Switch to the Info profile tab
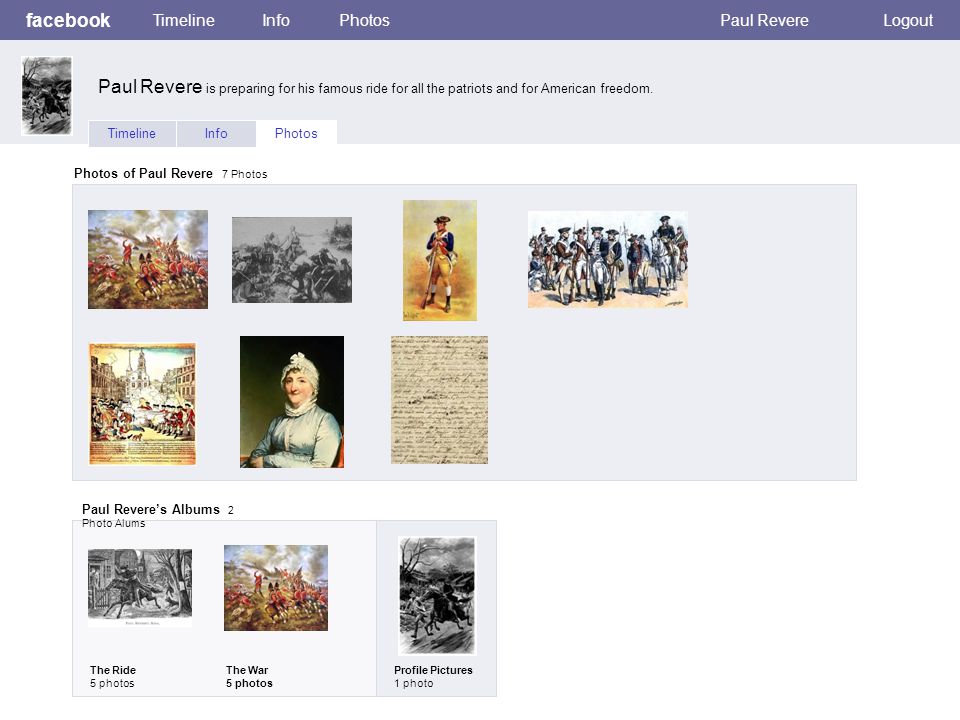 (x=216, y=133)
